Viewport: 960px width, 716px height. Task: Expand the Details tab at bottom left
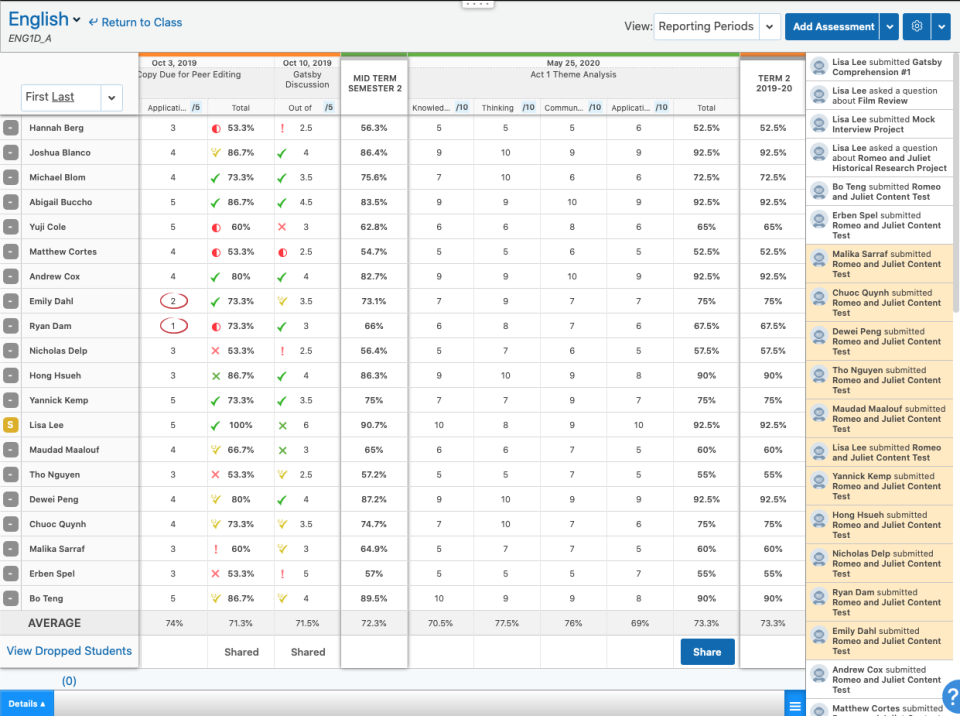click(25, 703)
